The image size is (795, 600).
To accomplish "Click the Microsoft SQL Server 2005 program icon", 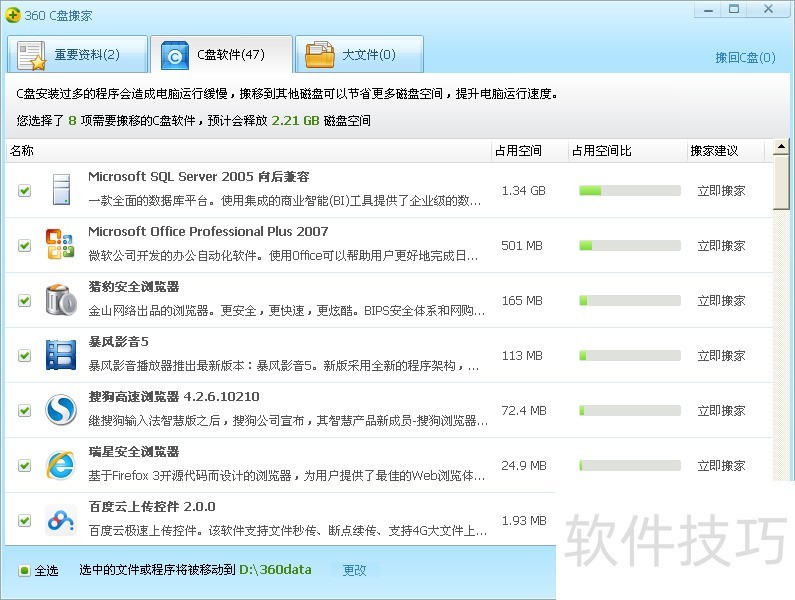I will point(60,190).
